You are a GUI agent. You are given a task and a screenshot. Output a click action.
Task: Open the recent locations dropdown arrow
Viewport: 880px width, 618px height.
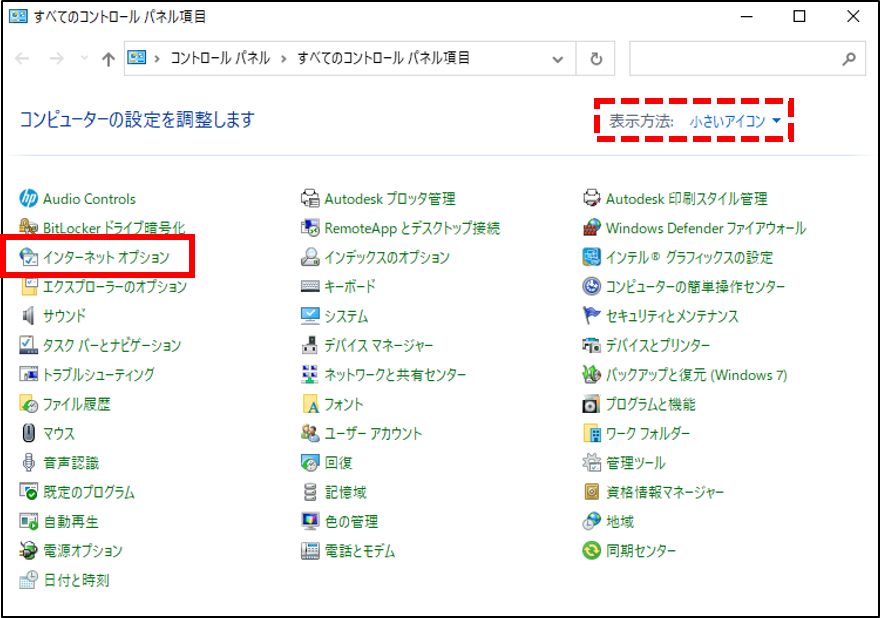[x=84, y=58]
